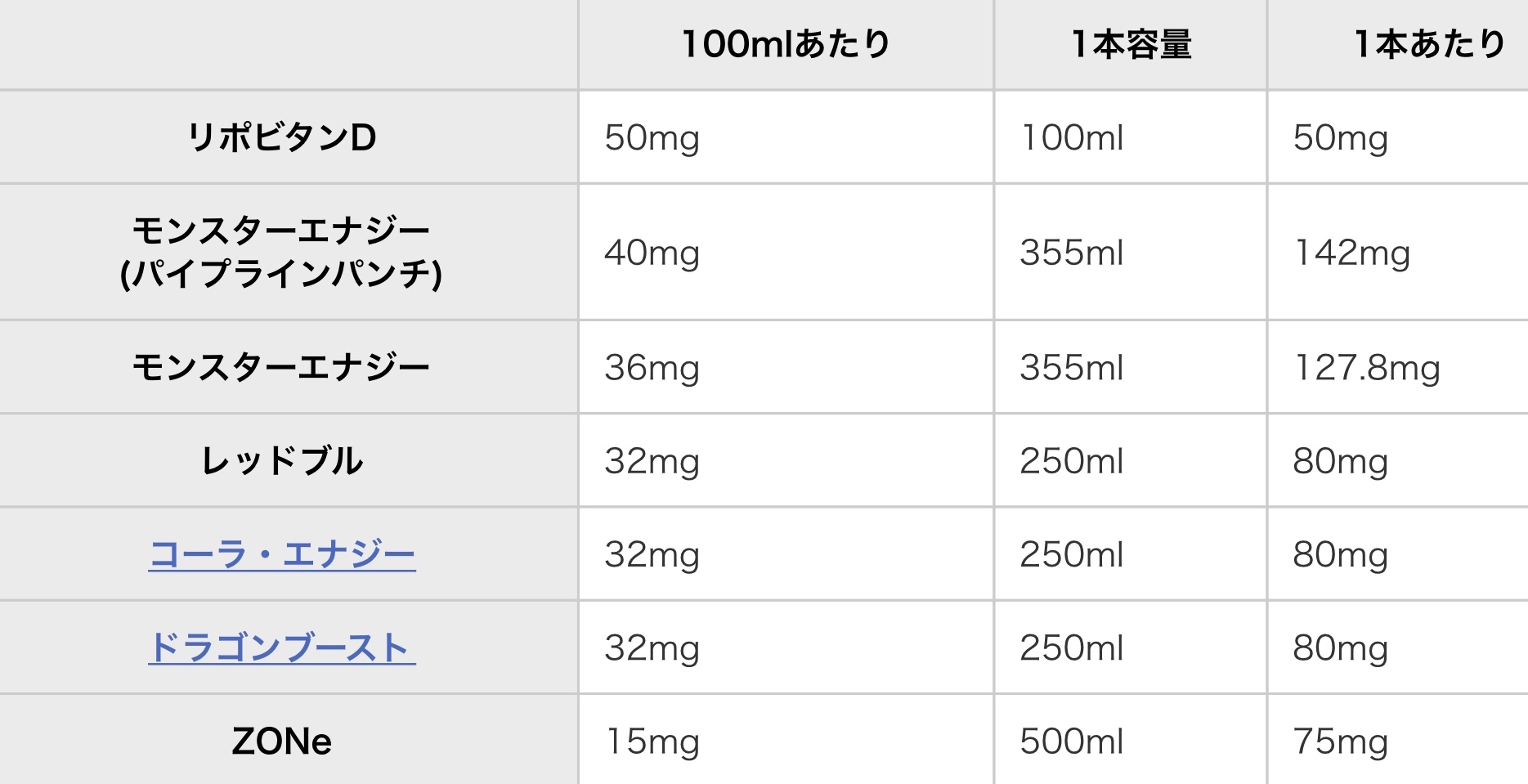The height and width of the screenshot is (784, 1528).
Task: Click コーラ・エナジー's 32mg cell
Action: click(x=652, y=555)
